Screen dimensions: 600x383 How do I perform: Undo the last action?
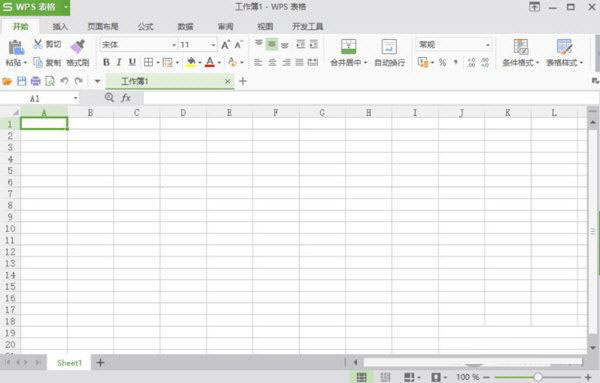click(64, 81)
